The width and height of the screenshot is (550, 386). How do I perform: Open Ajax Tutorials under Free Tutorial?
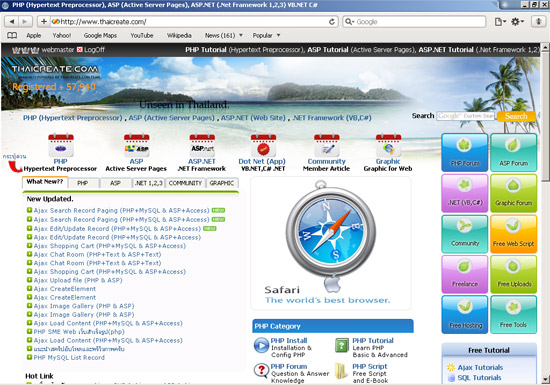pos(480,367)
